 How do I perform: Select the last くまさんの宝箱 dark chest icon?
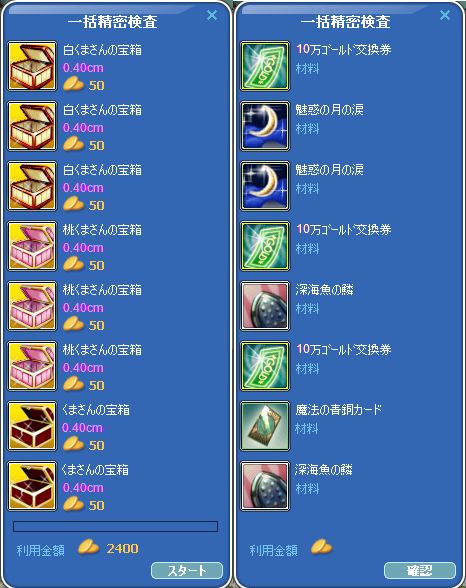pos(32,486)
